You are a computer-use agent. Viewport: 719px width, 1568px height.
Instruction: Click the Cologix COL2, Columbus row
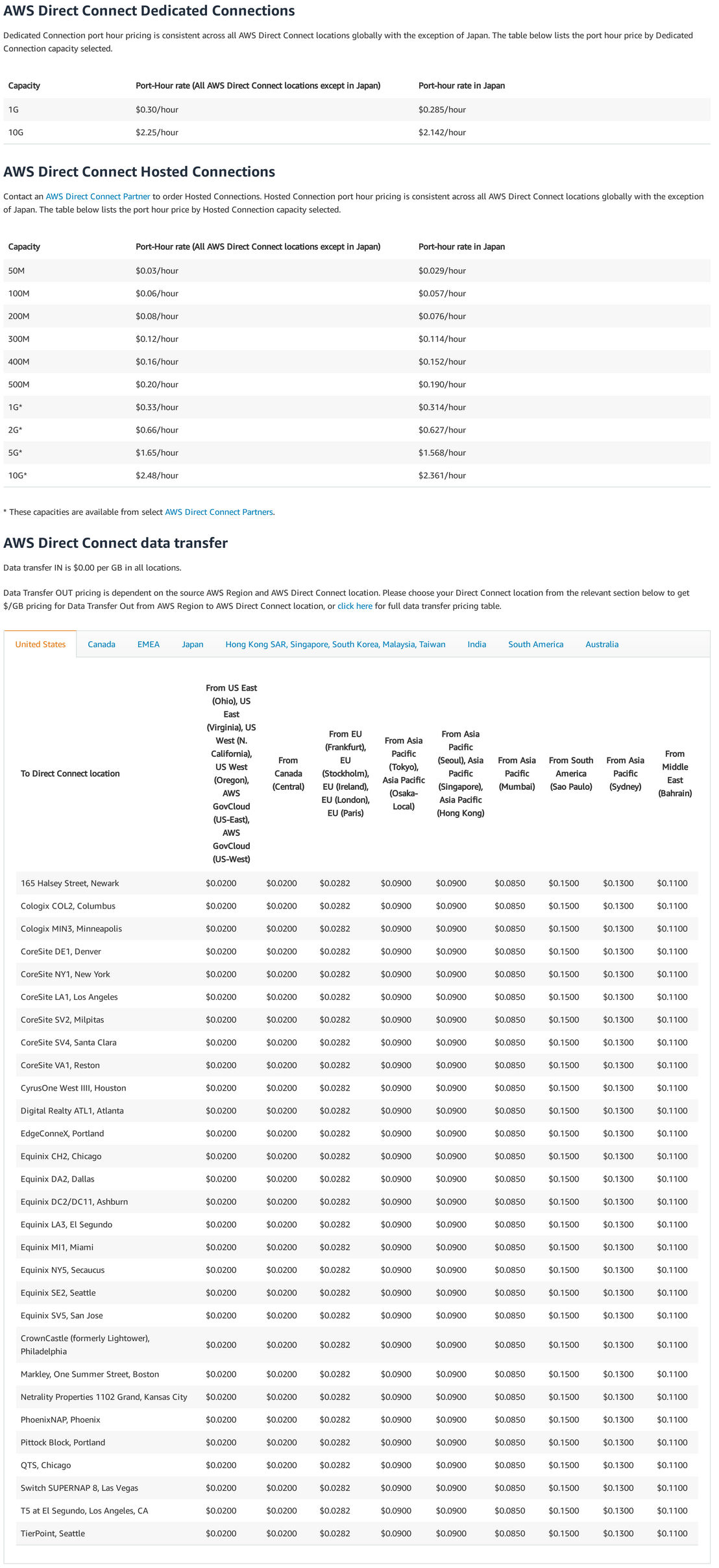point(358,905)
